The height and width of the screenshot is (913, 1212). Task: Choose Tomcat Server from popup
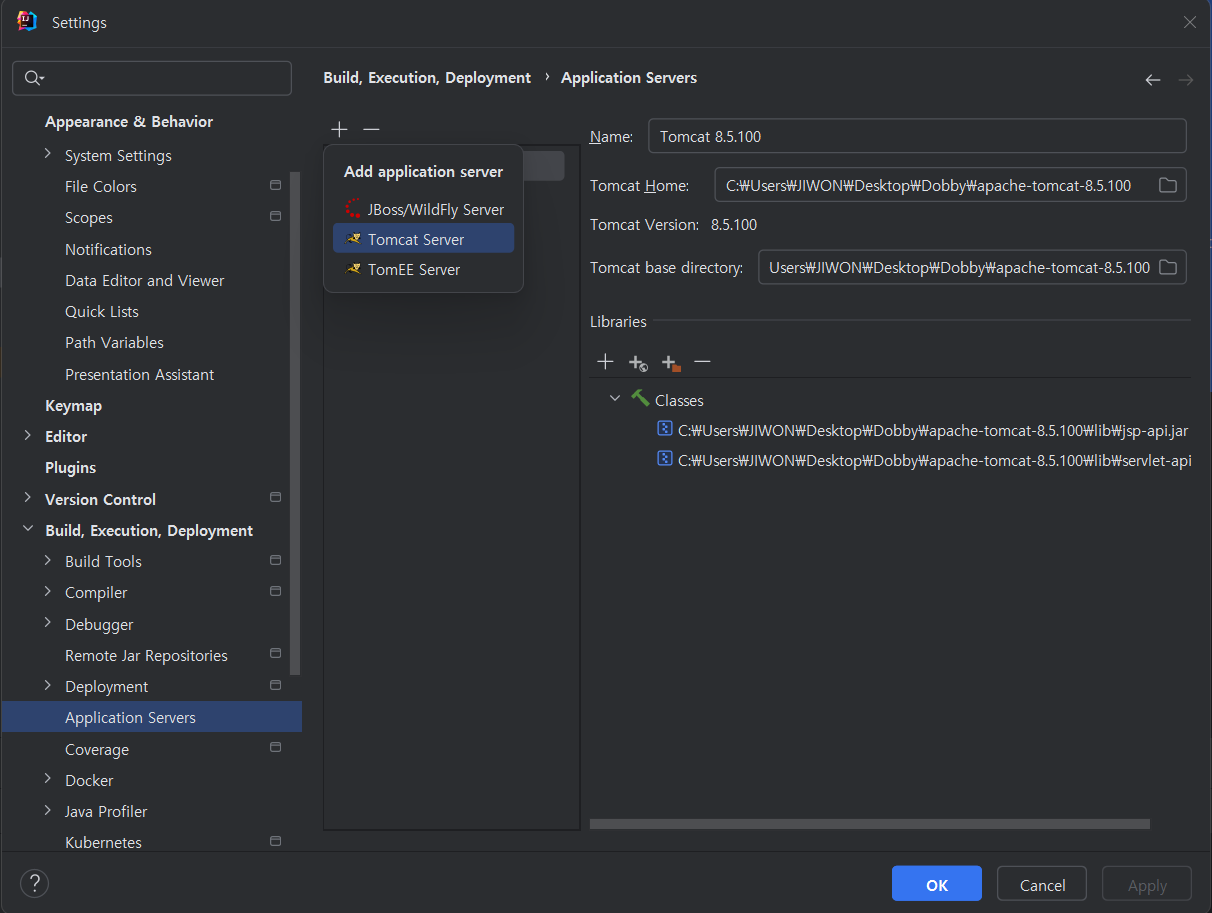423,239
